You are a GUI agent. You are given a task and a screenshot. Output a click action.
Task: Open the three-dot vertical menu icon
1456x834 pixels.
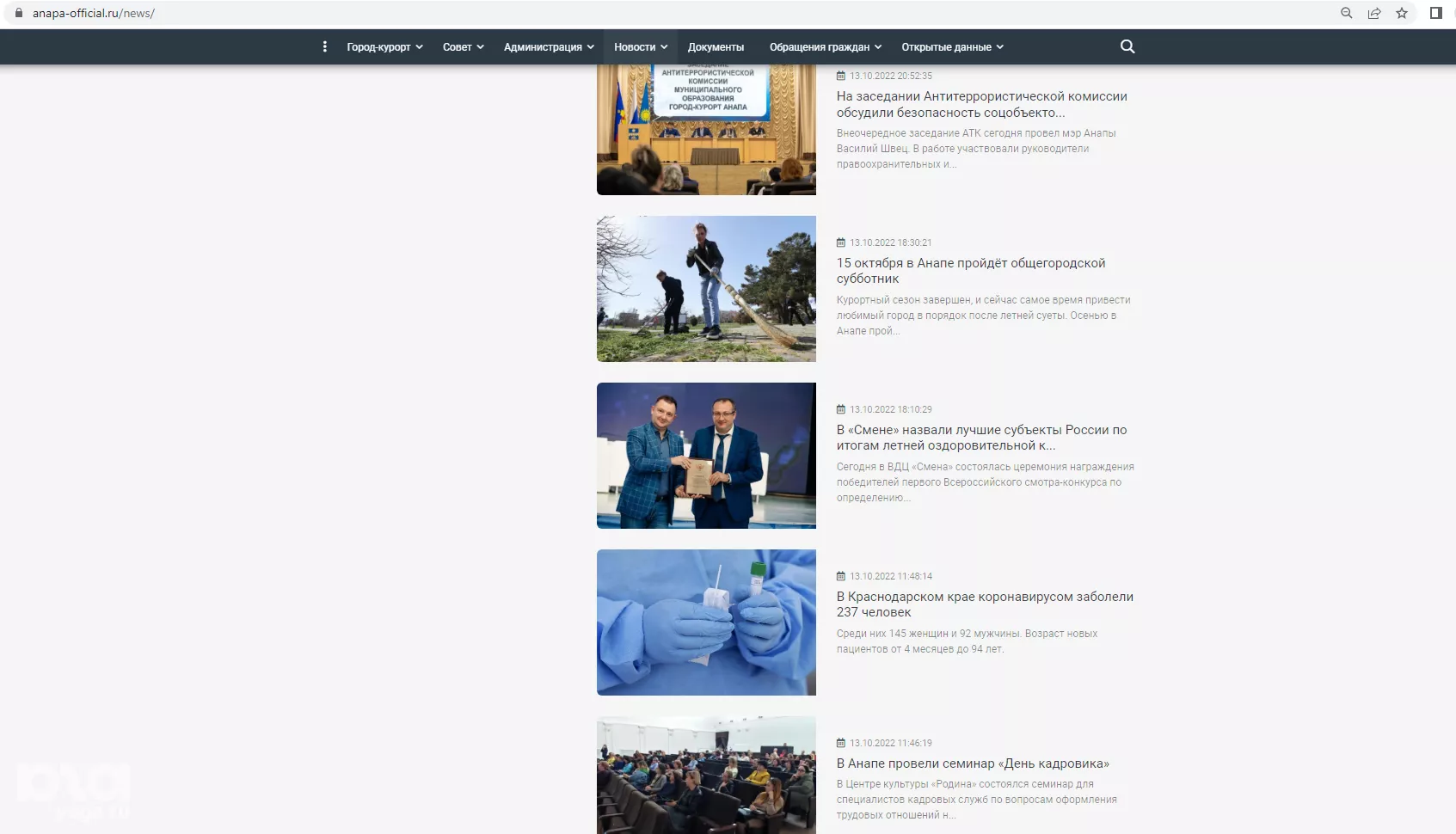click(324, 46)
